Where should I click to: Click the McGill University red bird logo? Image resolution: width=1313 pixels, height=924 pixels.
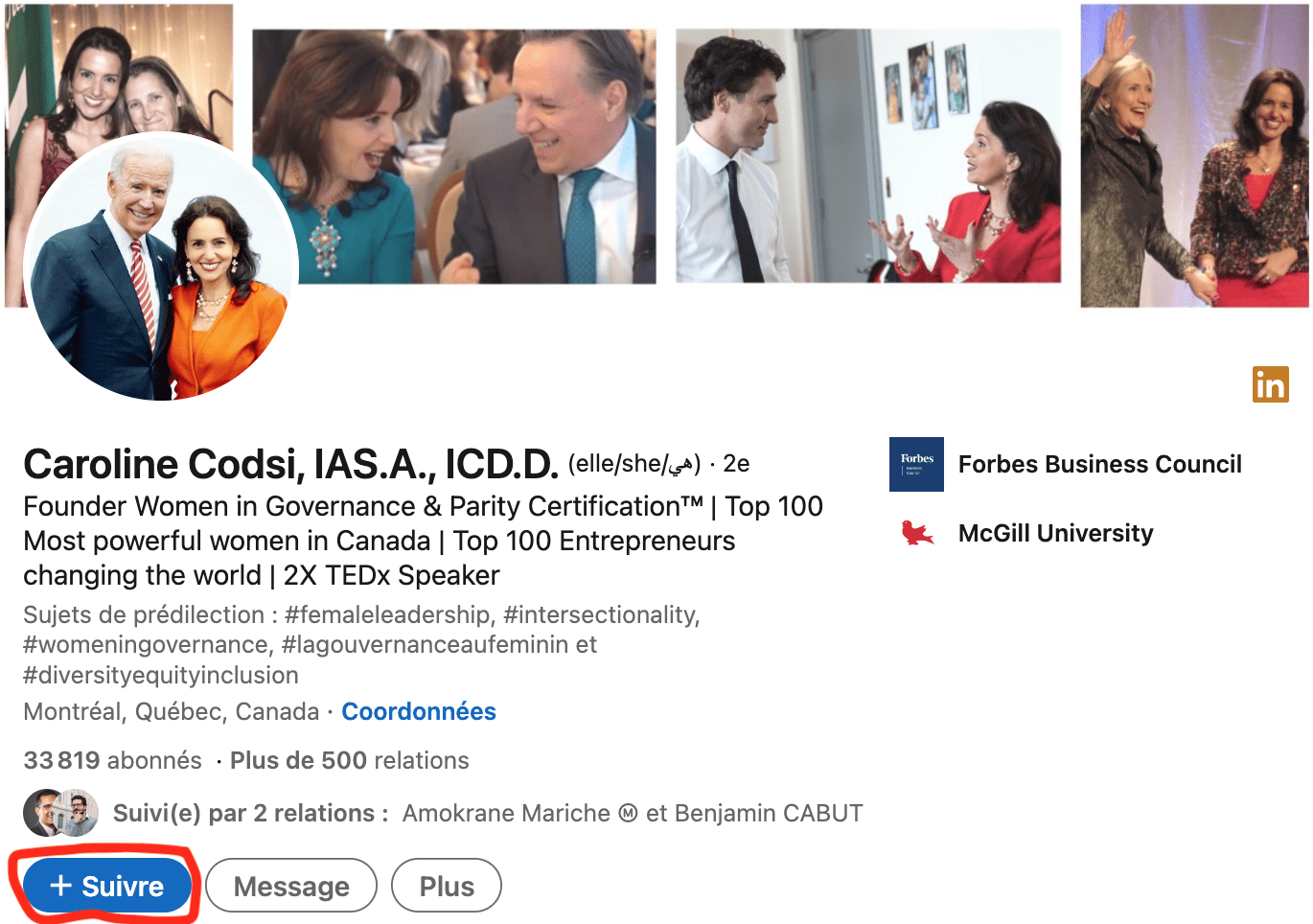point(916,533)
